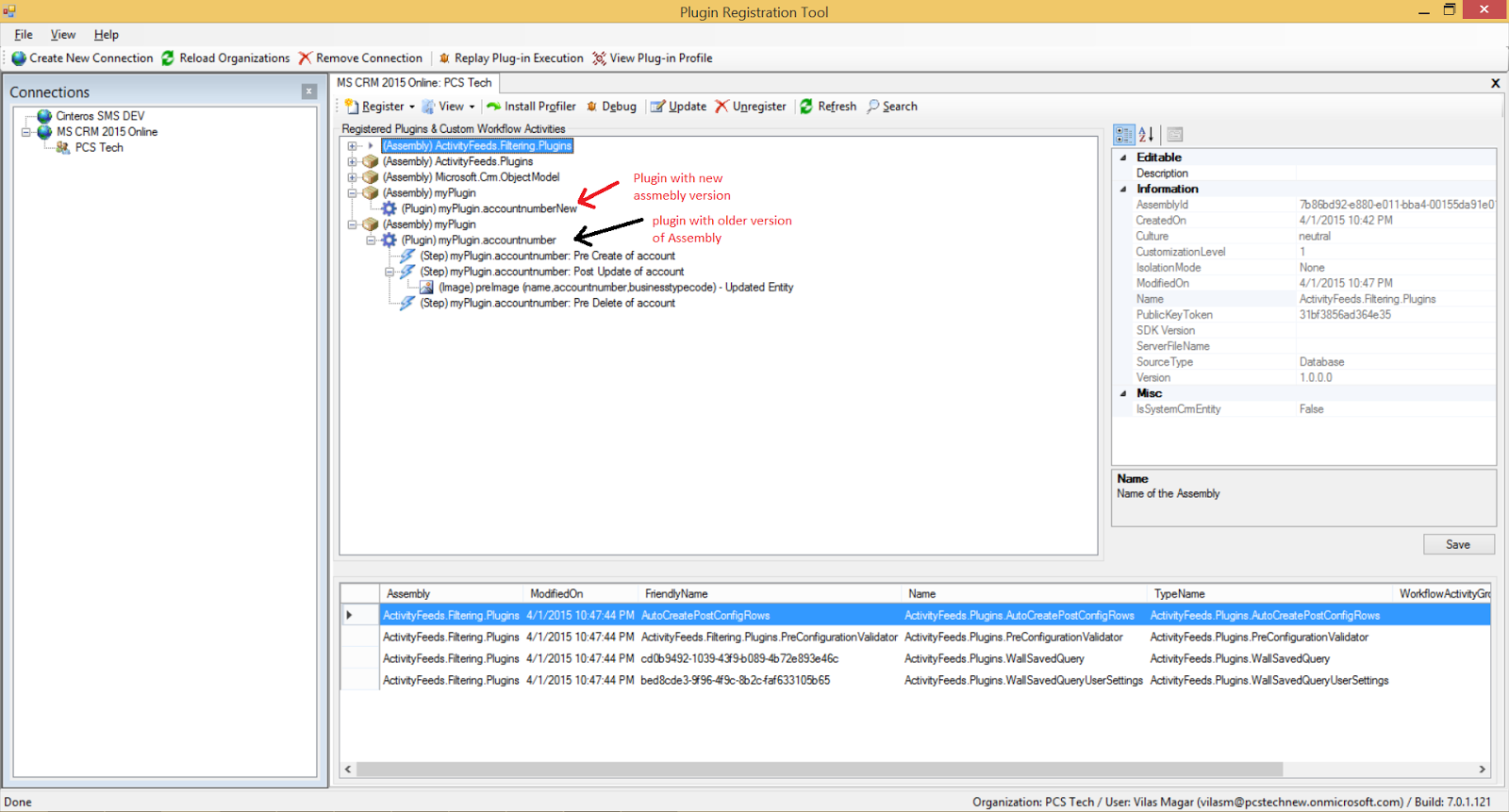The width and height of the screenshot is (1509, 812).
Task: Expand the Microsoft.Crm.ObjectModel assembly node
Action: tap(352, 177)
